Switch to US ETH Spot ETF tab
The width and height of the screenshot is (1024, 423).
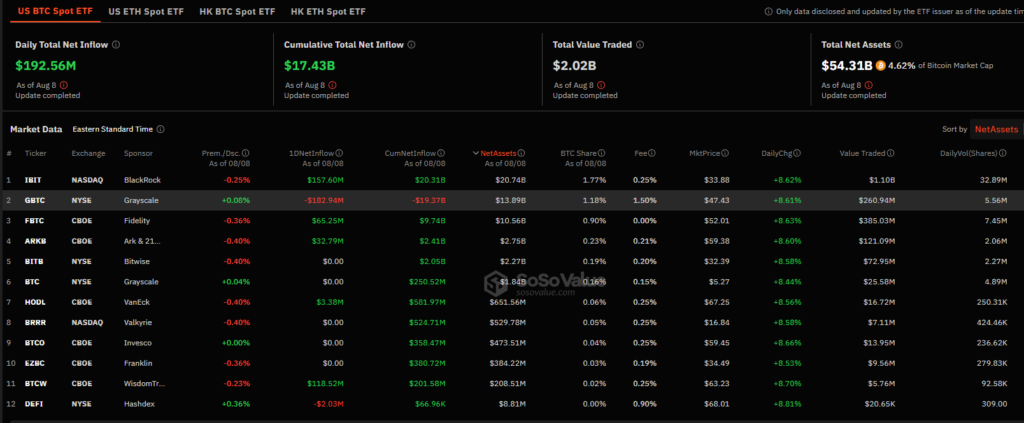click(x=146, y=12)
